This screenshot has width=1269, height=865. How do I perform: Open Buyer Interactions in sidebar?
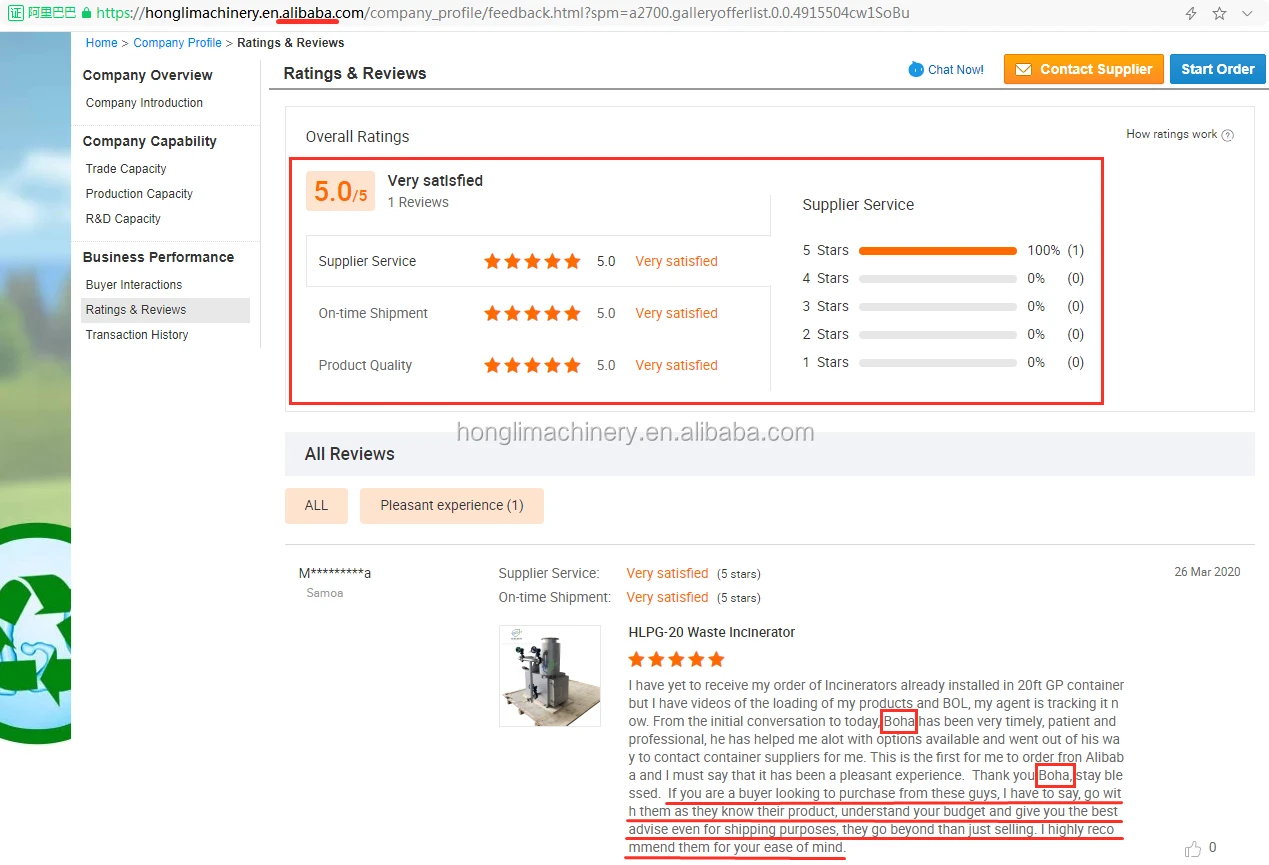tap(134, 285)
